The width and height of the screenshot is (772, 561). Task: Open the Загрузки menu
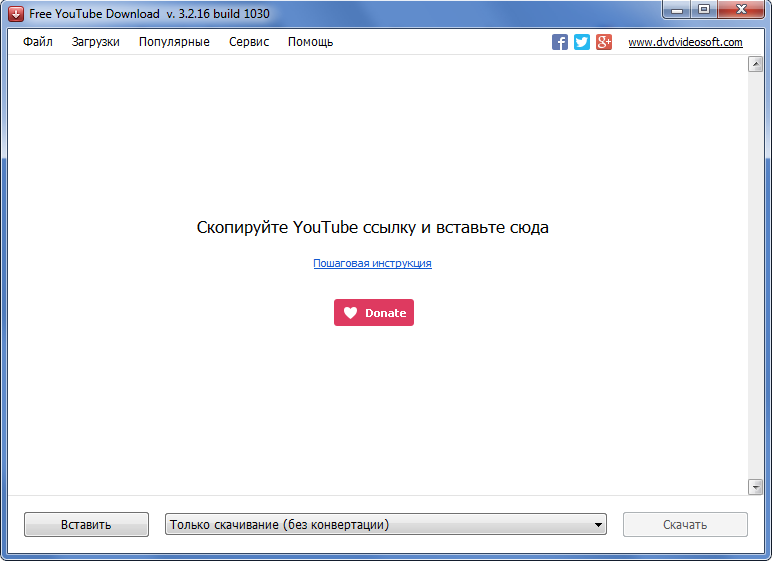(96, 42)
